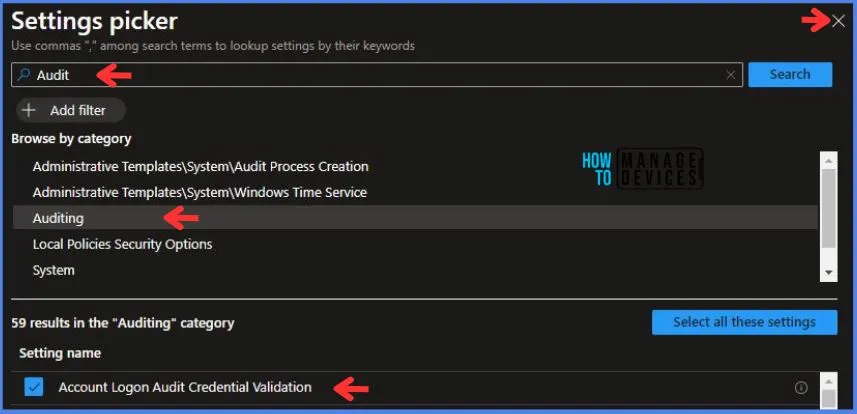Uncheck Account Logon Audit Credential Validation
Screen dimensions: 857x414
[x=34, y=388]
